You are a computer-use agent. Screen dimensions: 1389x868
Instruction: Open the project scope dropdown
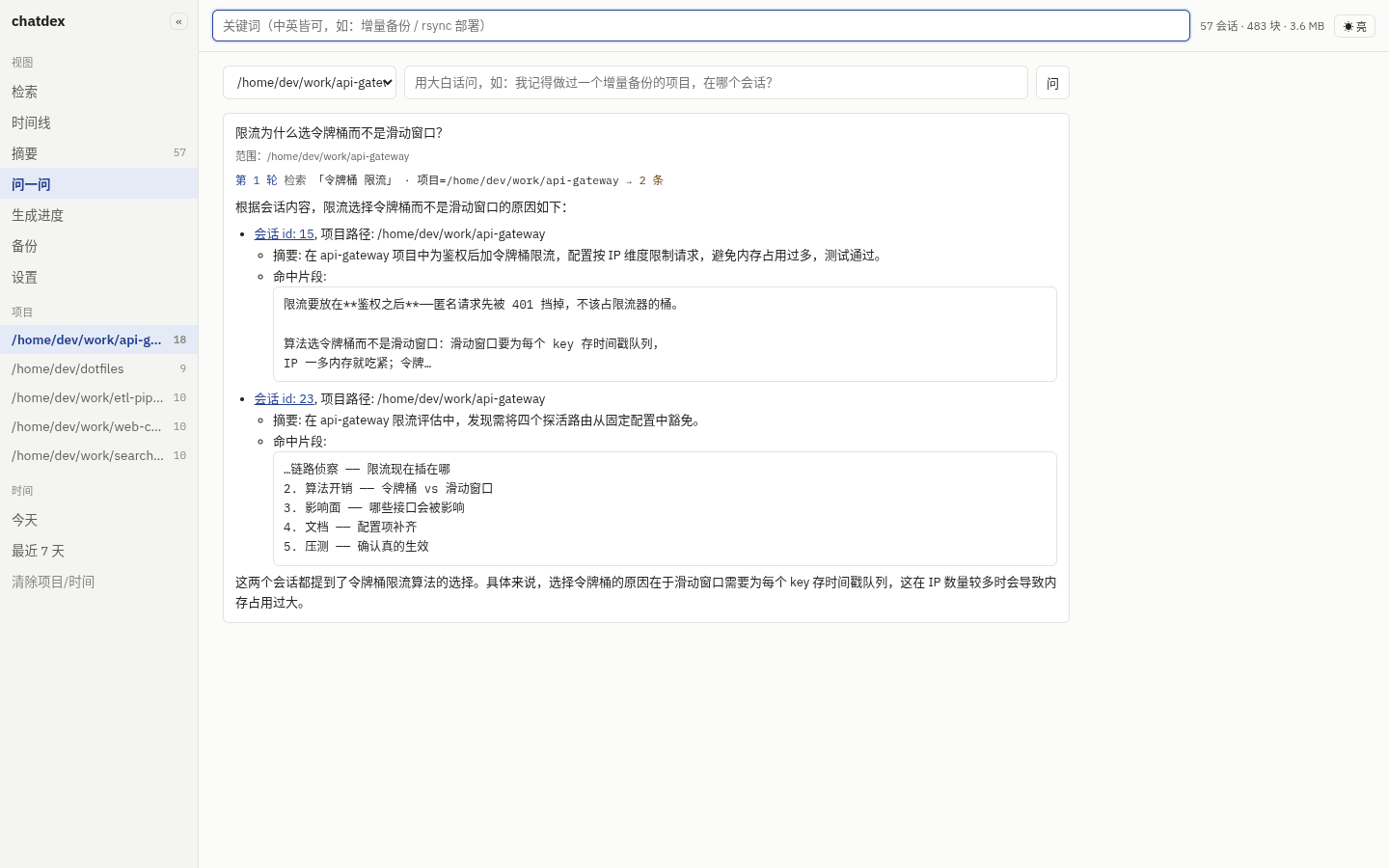(x=310, y=83)
